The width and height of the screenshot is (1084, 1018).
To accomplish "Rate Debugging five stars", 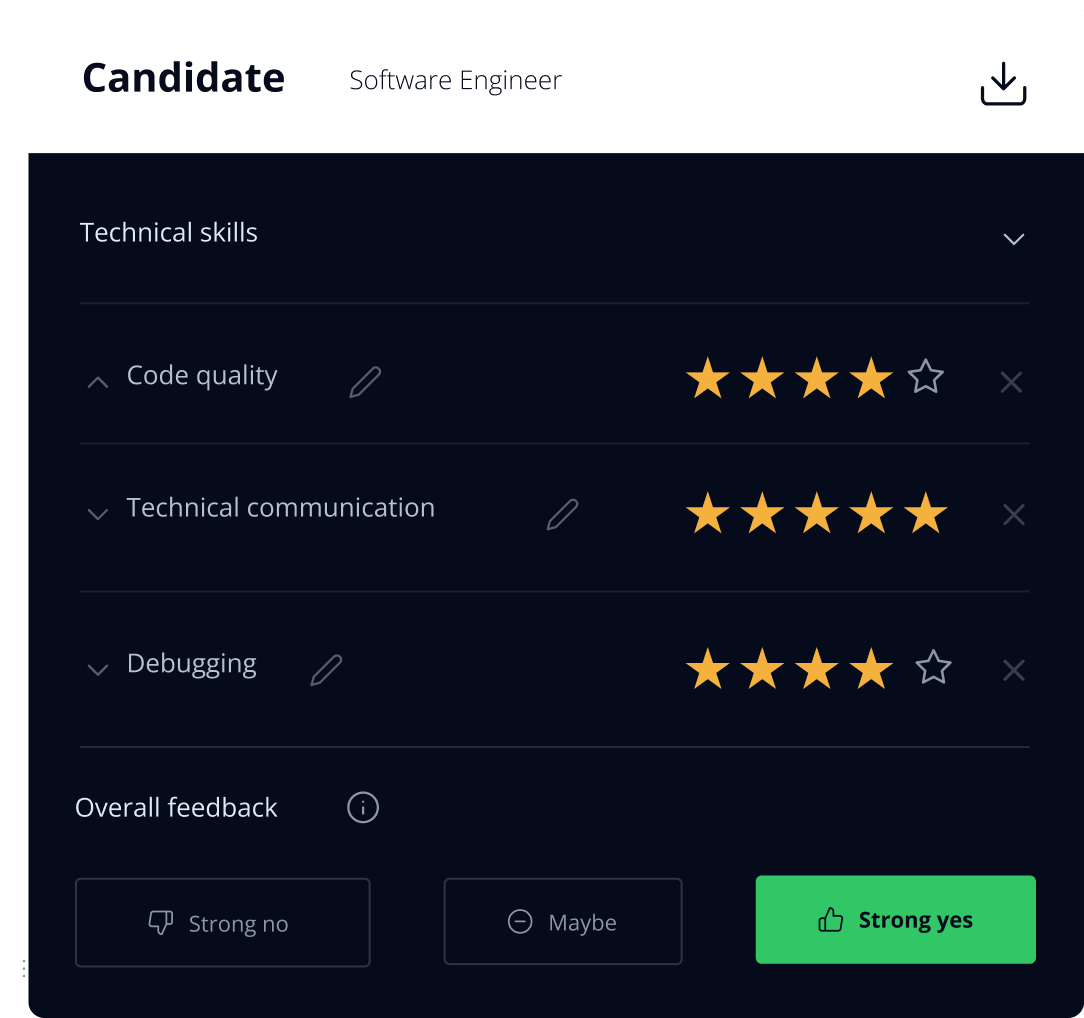I will click(x=933, y=667).
